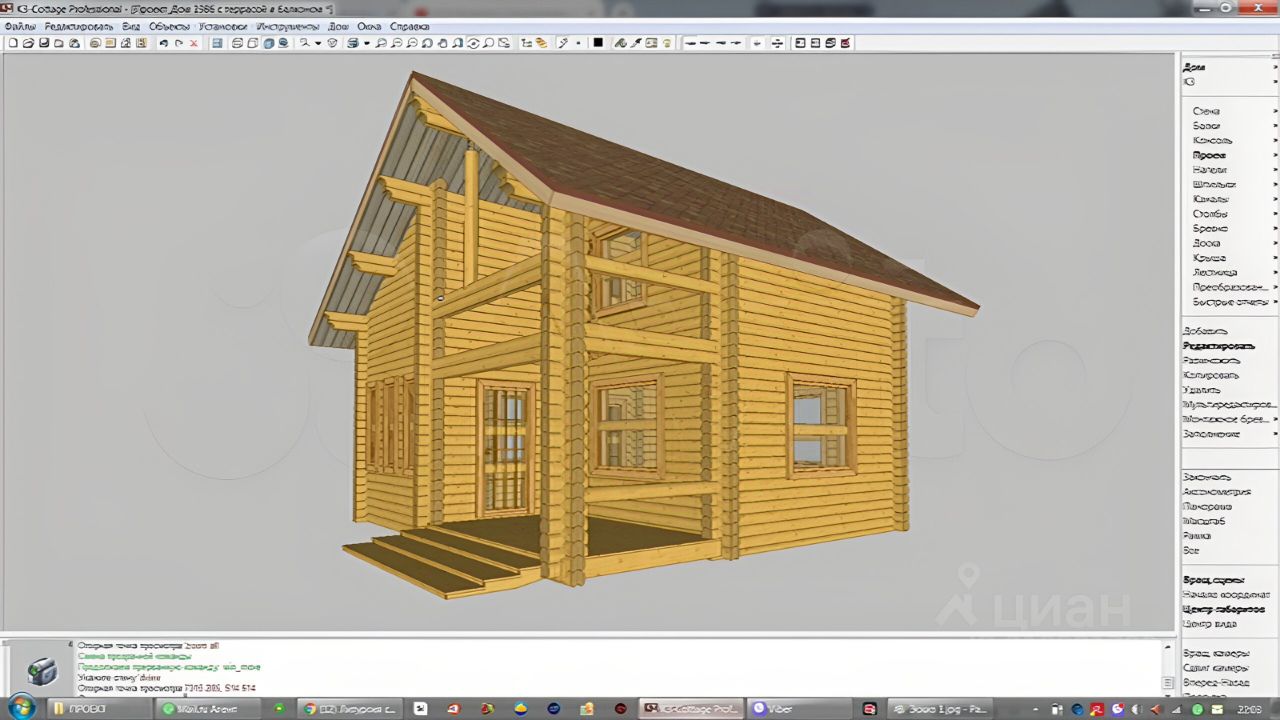Click Удалить in the side panel
Screen dimensions: 1280x720
tap(1201, 390)
